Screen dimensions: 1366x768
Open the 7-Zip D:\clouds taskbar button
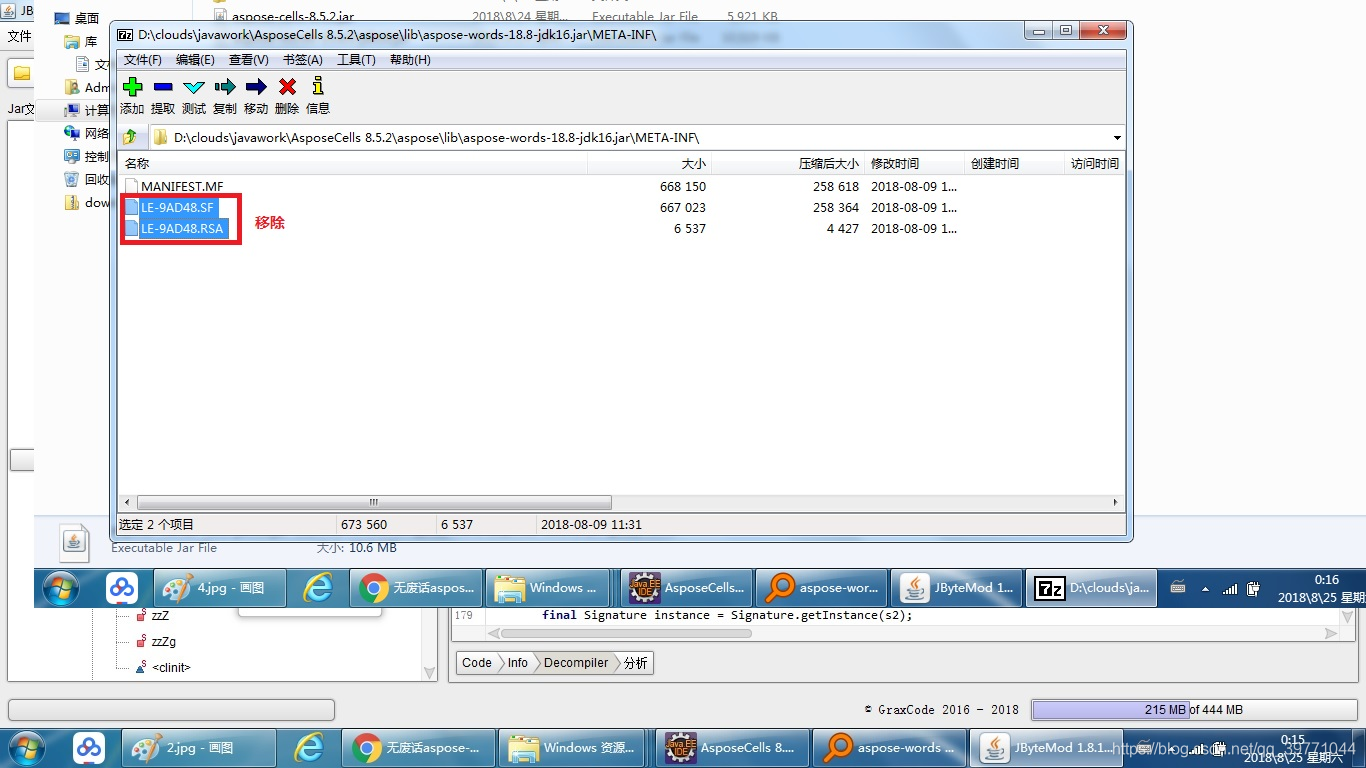(x=1092, y=588)
